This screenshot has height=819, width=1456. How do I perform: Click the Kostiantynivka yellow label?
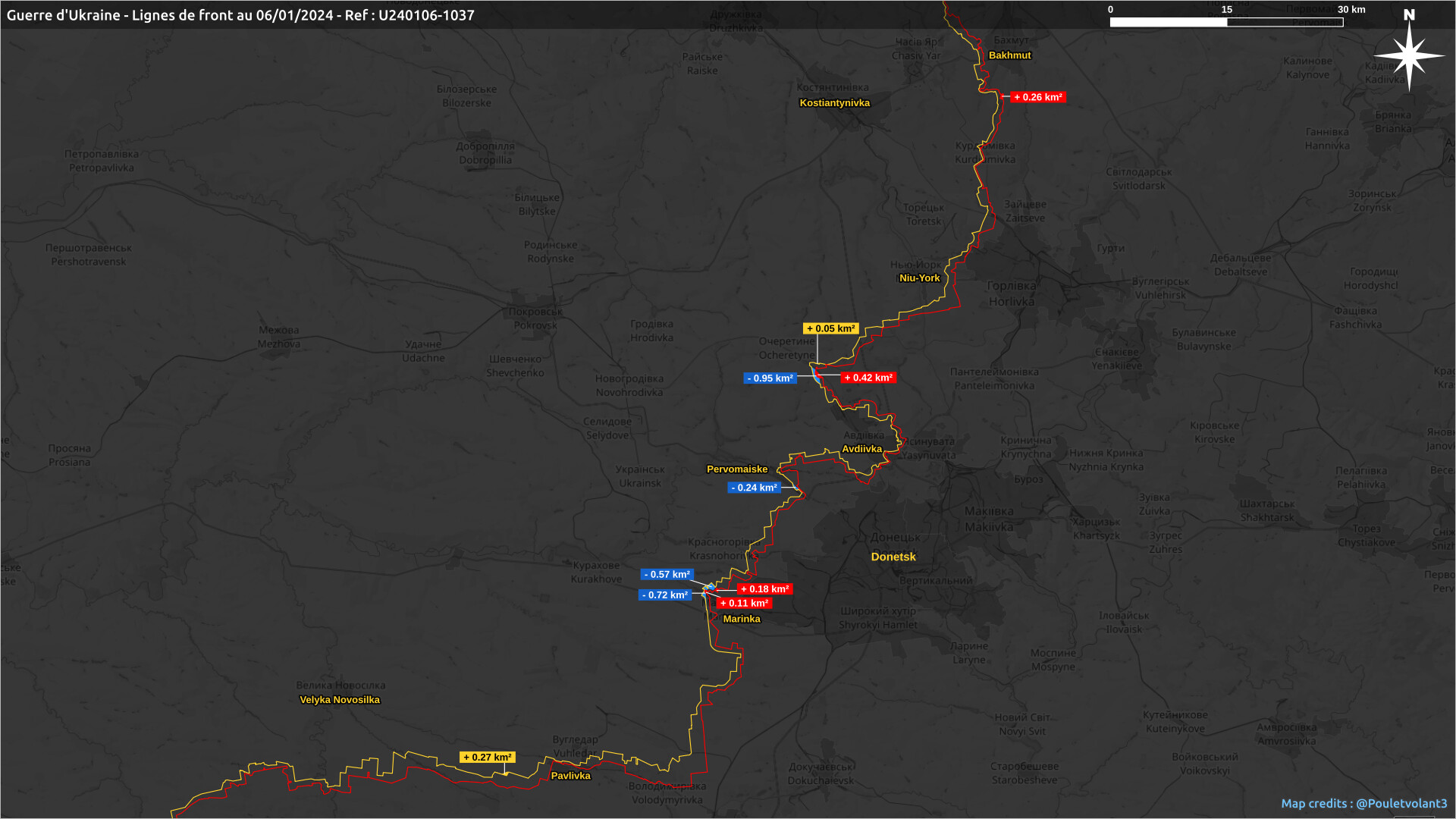834,103
